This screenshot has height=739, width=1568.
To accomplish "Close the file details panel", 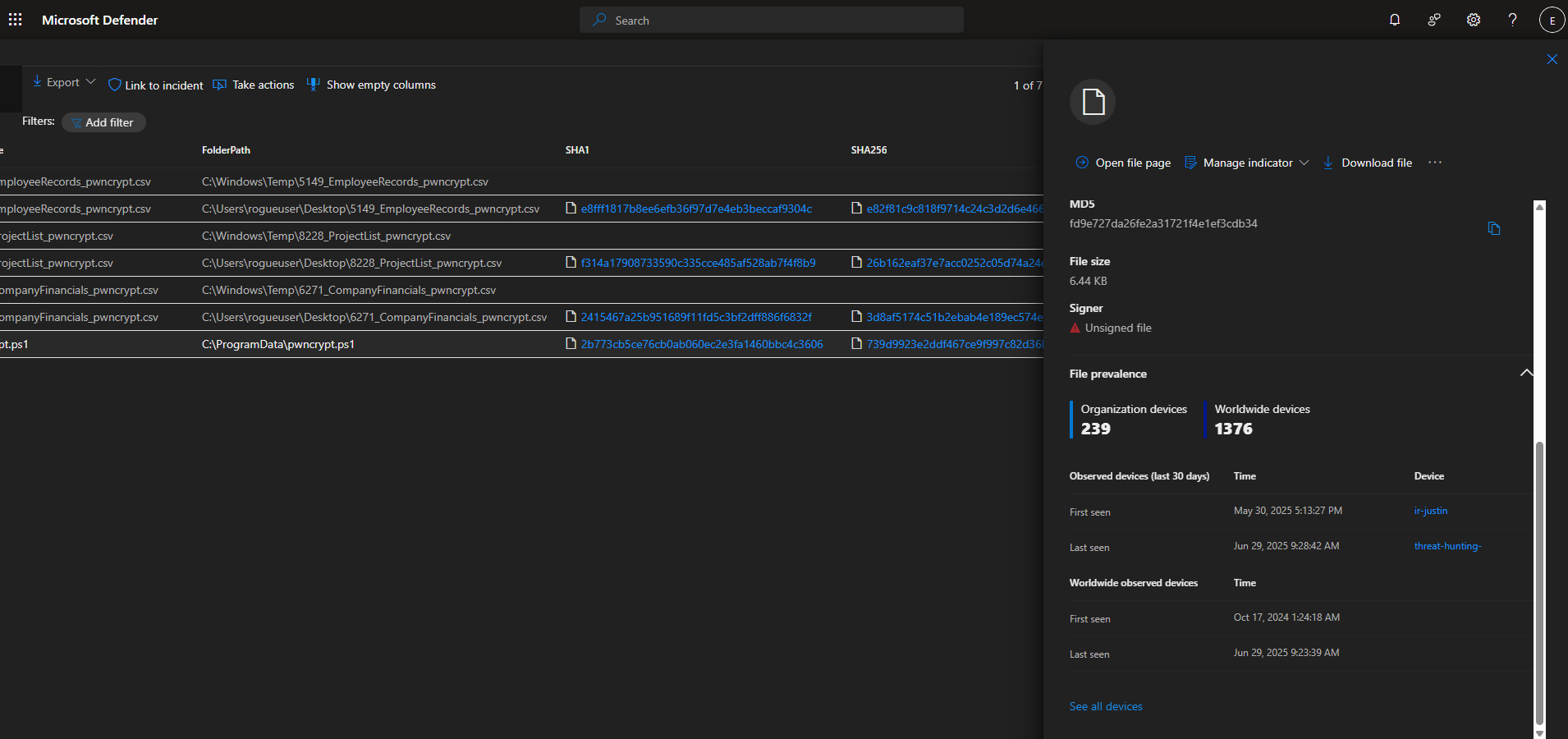I will tap(1552, 59).
